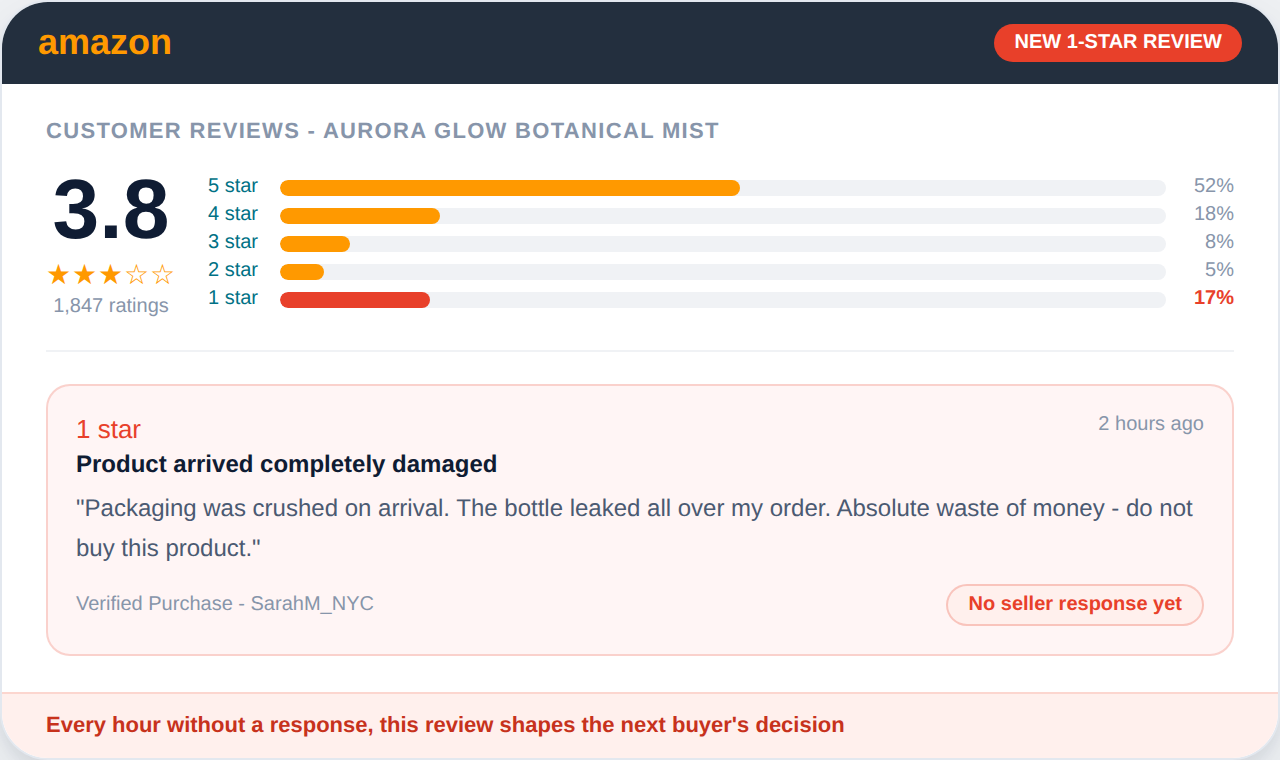The width and height of the screenshot is (1280, 760).
Task: Filter reviews by 3 star label
Action: click(x=233, y=242)
